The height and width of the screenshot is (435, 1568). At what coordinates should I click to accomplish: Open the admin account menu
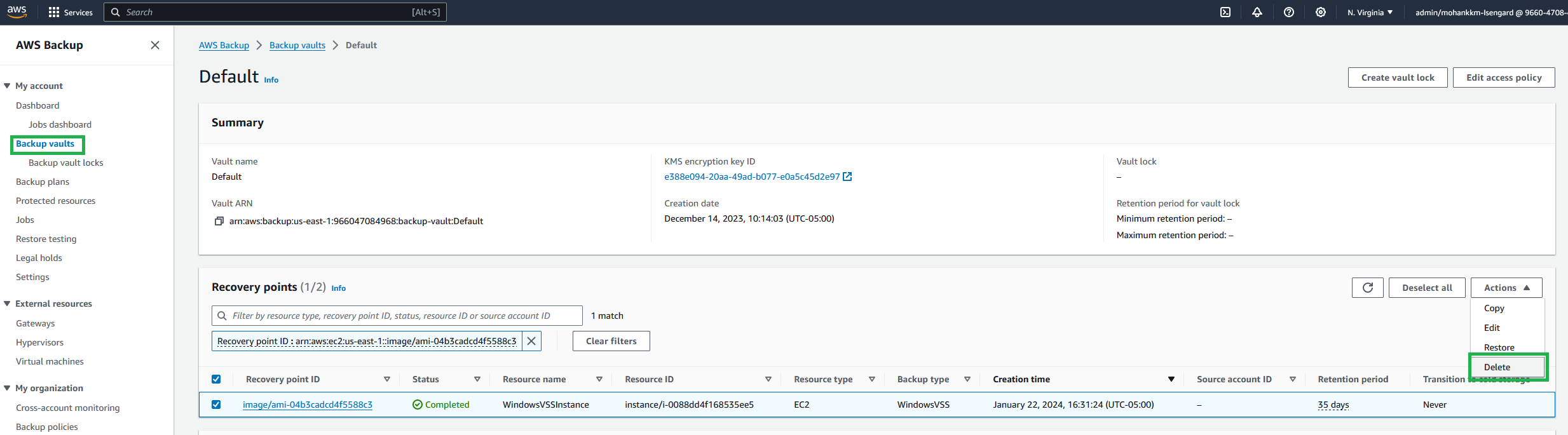pyautogui.click(x=1491, y=12)
